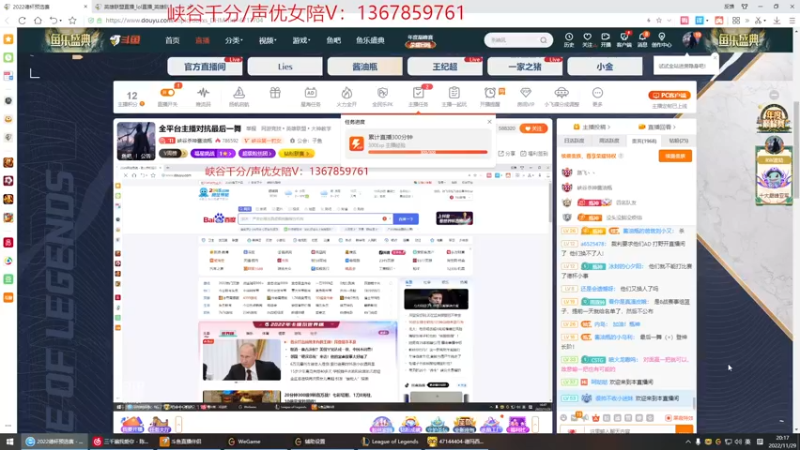The image size is (800, 450).
Task: Open the 鱼吧 nav item
Action: 333,40
